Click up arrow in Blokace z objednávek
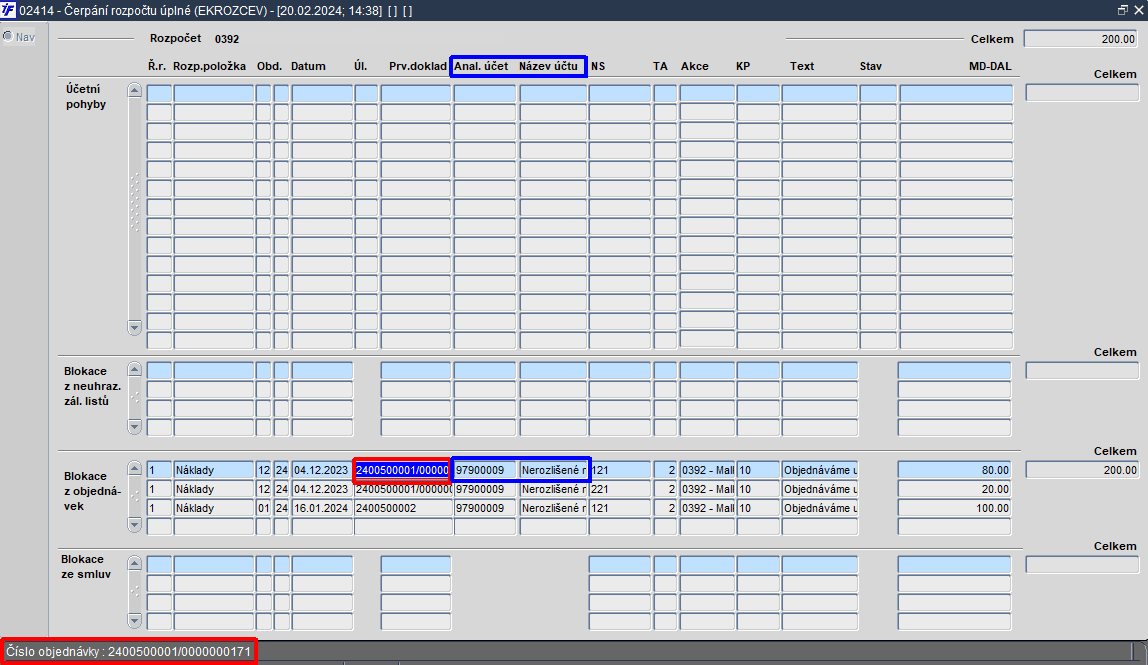Viewport: 1148px width, 665px height. click(134, 468)
